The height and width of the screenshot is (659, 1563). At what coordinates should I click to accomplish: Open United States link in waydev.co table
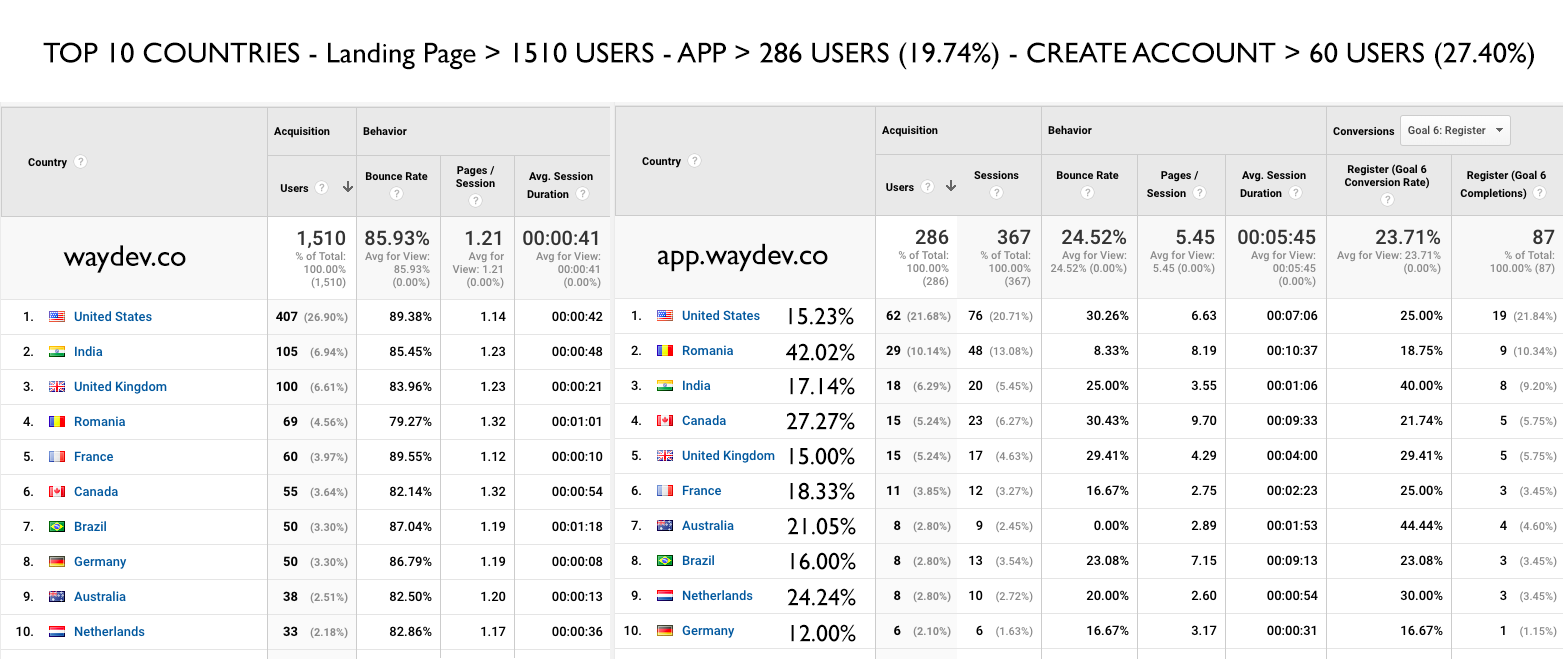[x=113, y=317]
